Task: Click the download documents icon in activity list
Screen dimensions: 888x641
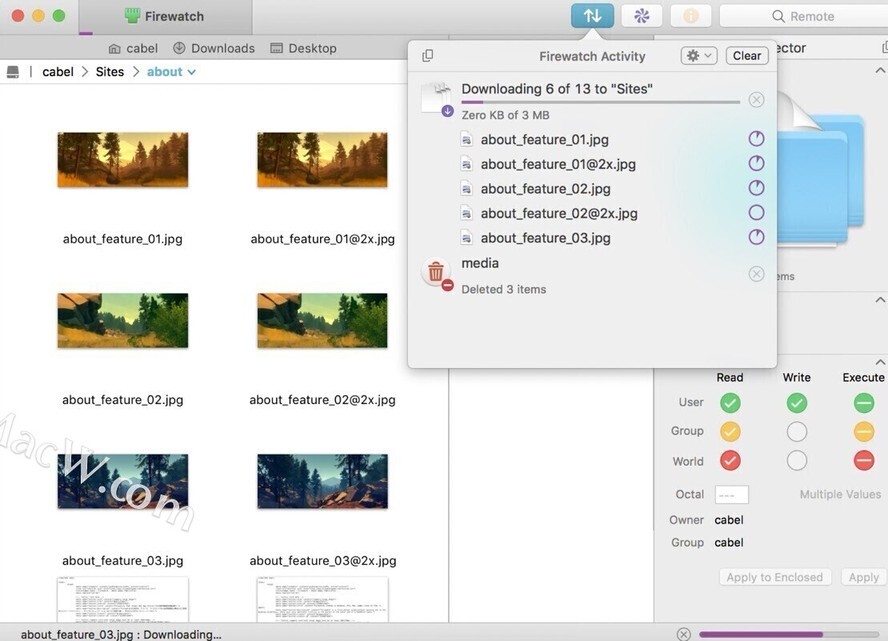Action: [437, 99]
